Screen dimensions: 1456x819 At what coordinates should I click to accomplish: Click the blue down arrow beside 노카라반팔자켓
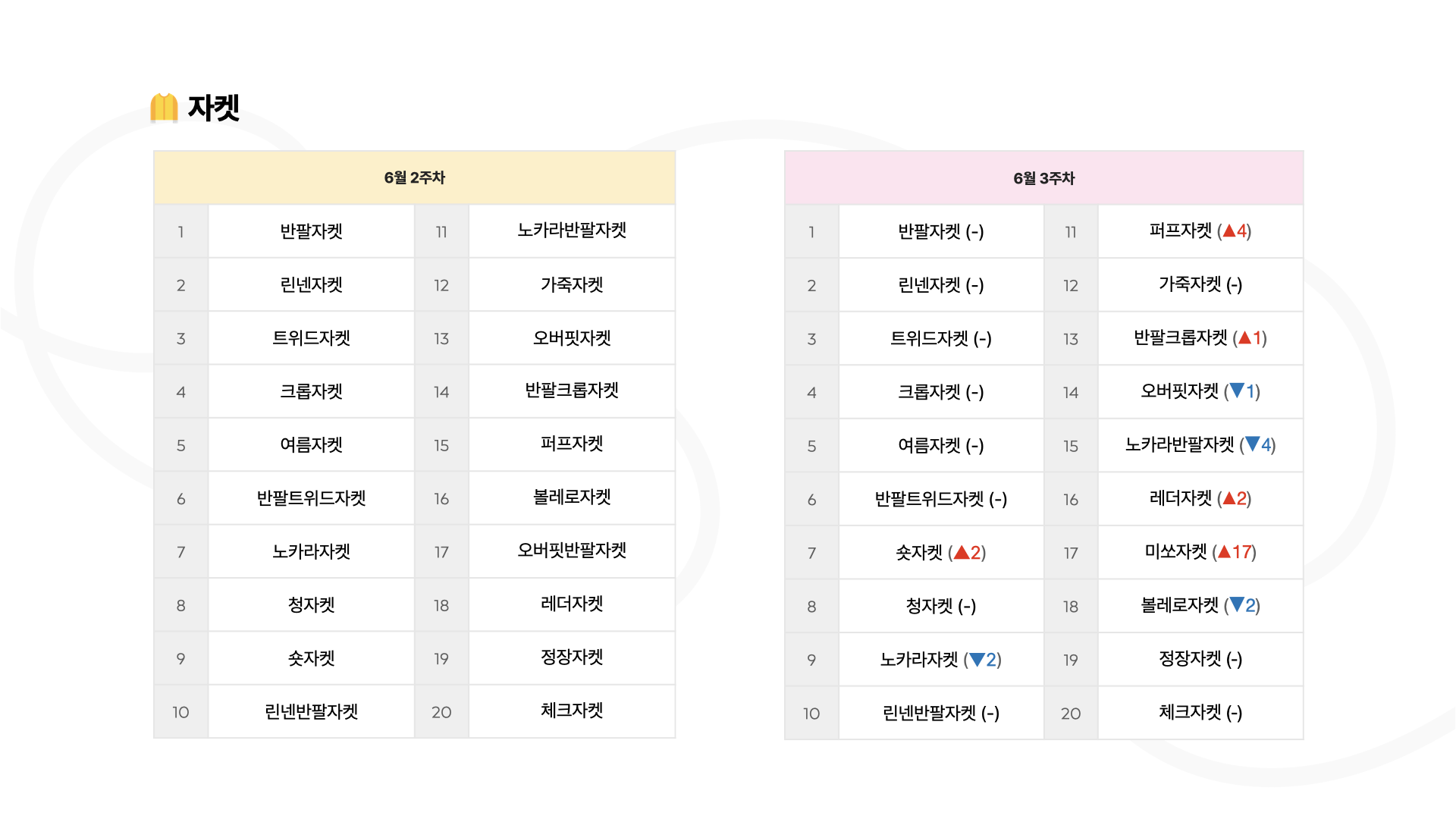(1253, 444)
